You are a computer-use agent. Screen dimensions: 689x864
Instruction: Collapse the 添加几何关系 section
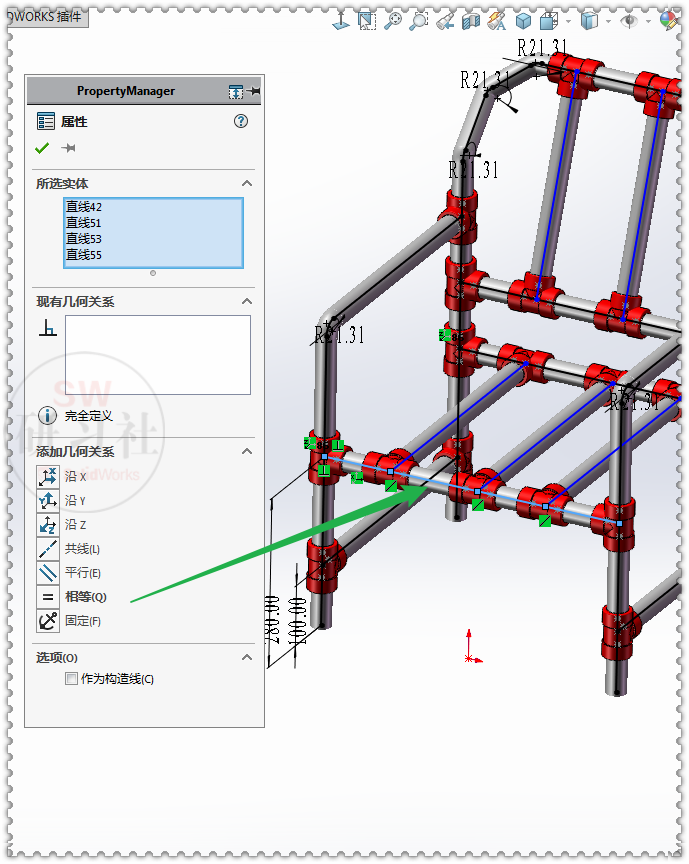pos(247,451)
